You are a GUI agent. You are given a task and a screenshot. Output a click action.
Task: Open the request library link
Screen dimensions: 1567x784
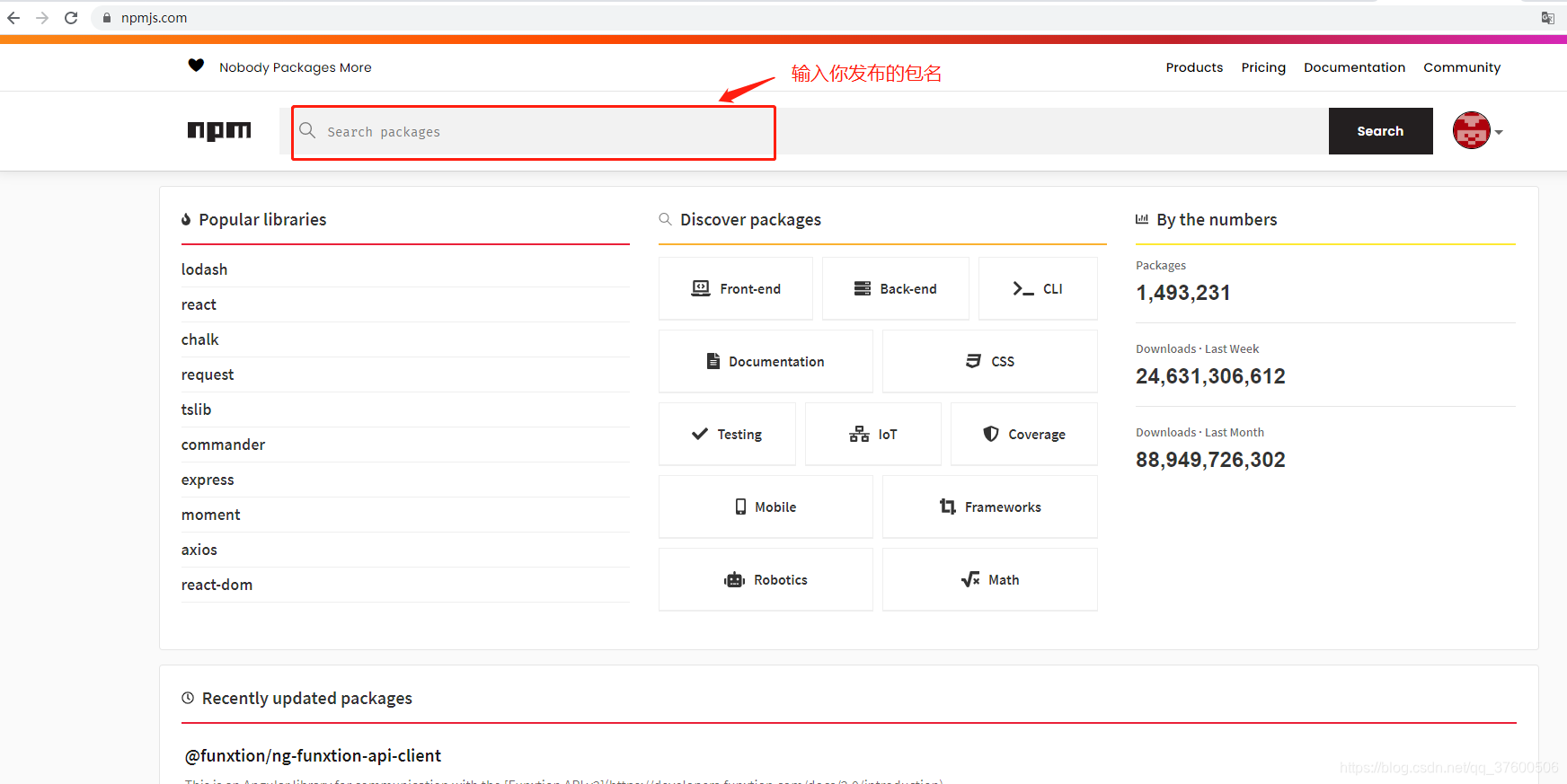(x=208, y=374)
